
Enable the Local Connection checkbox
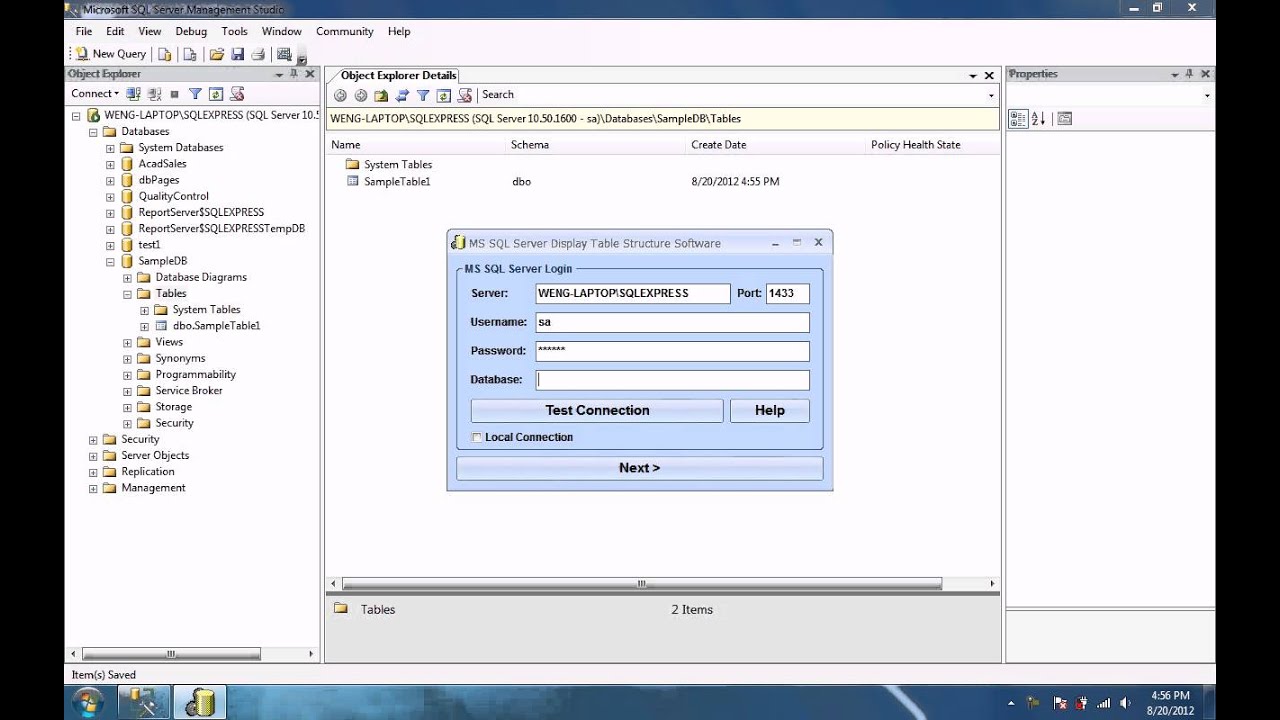477,437
